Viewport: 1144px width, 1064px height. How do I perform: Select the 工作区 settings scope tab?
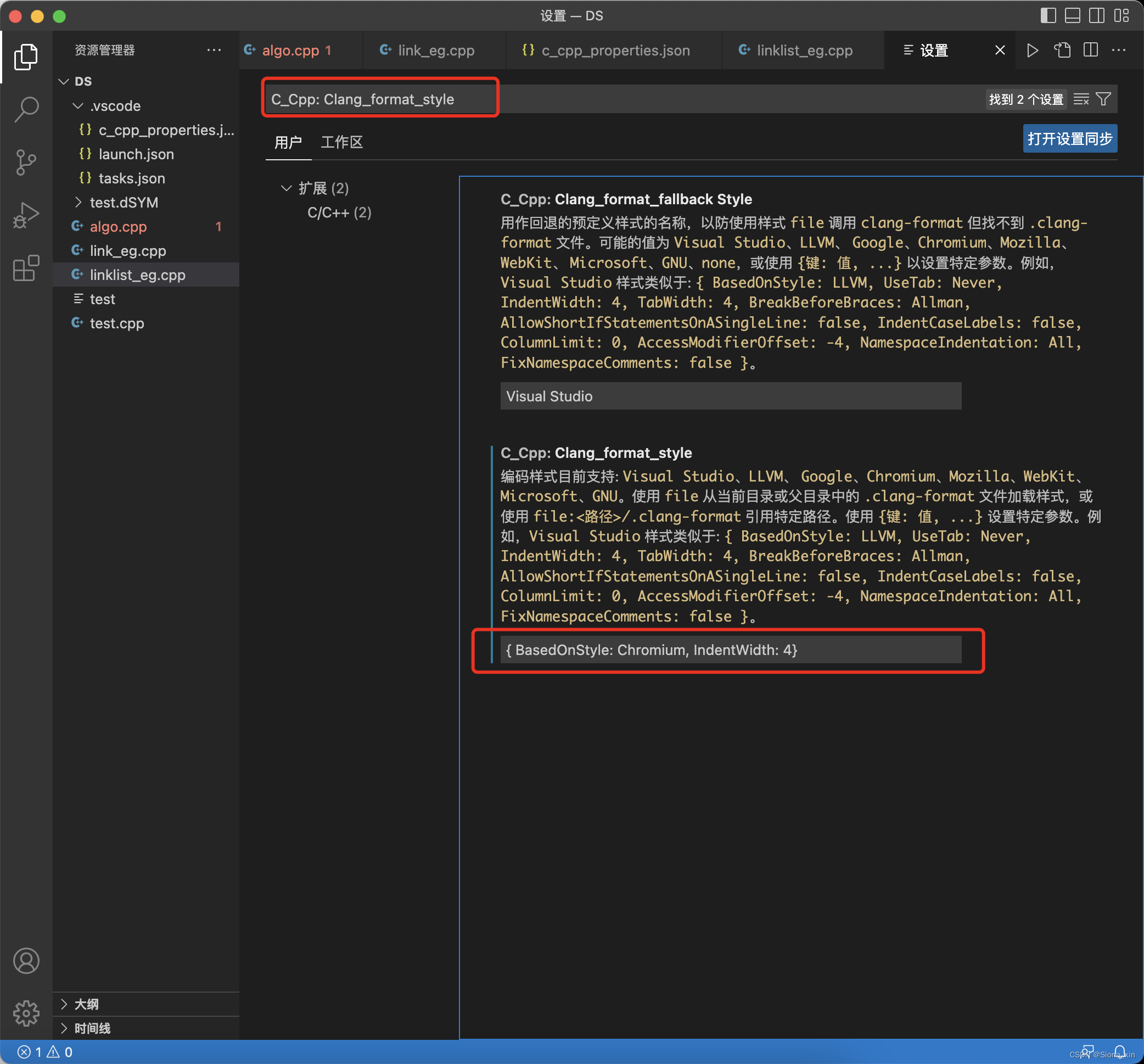click(342, 142)
